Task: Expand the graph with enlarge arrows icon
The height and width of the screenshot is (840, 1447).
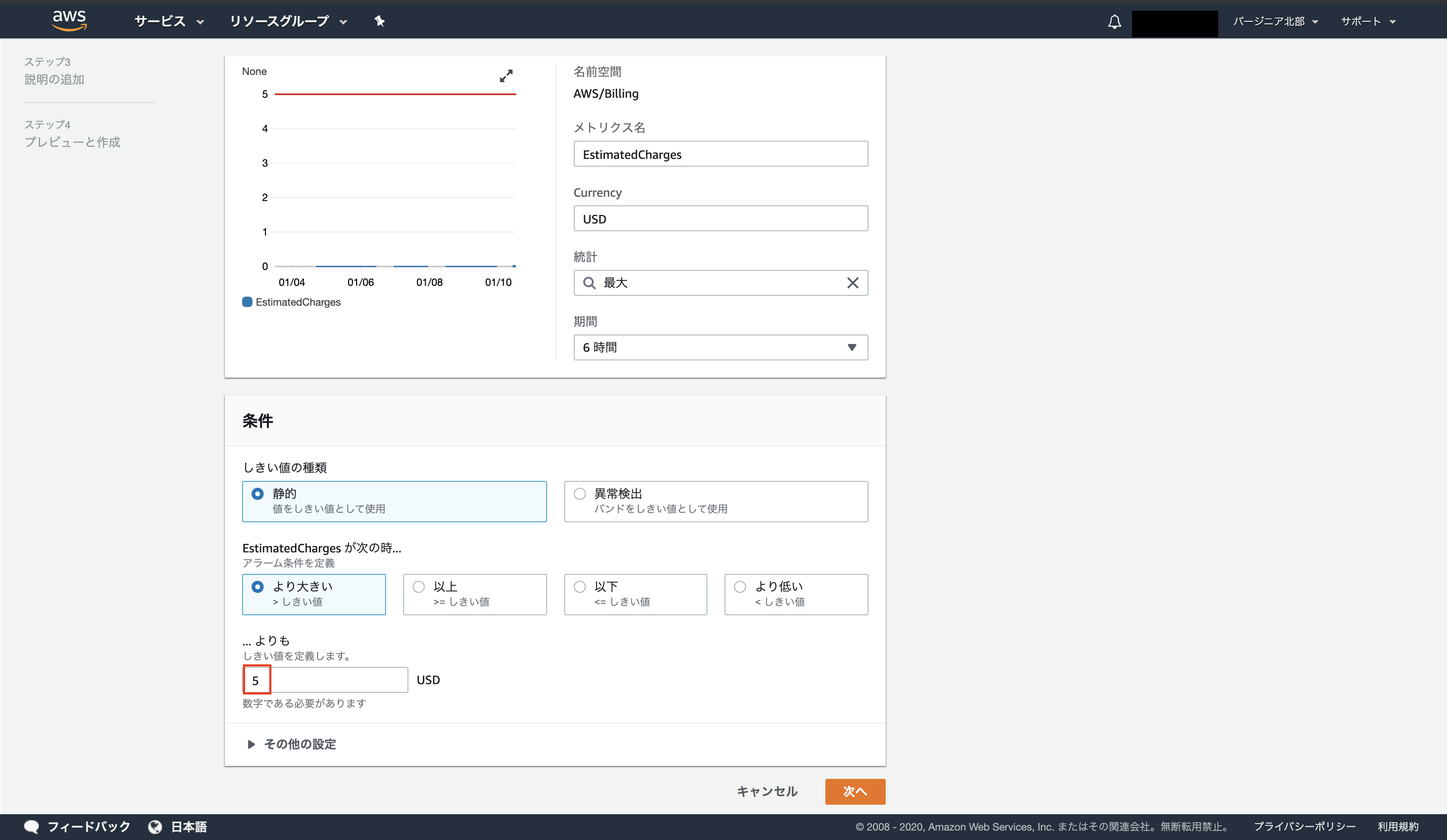Action: point(506,76)
